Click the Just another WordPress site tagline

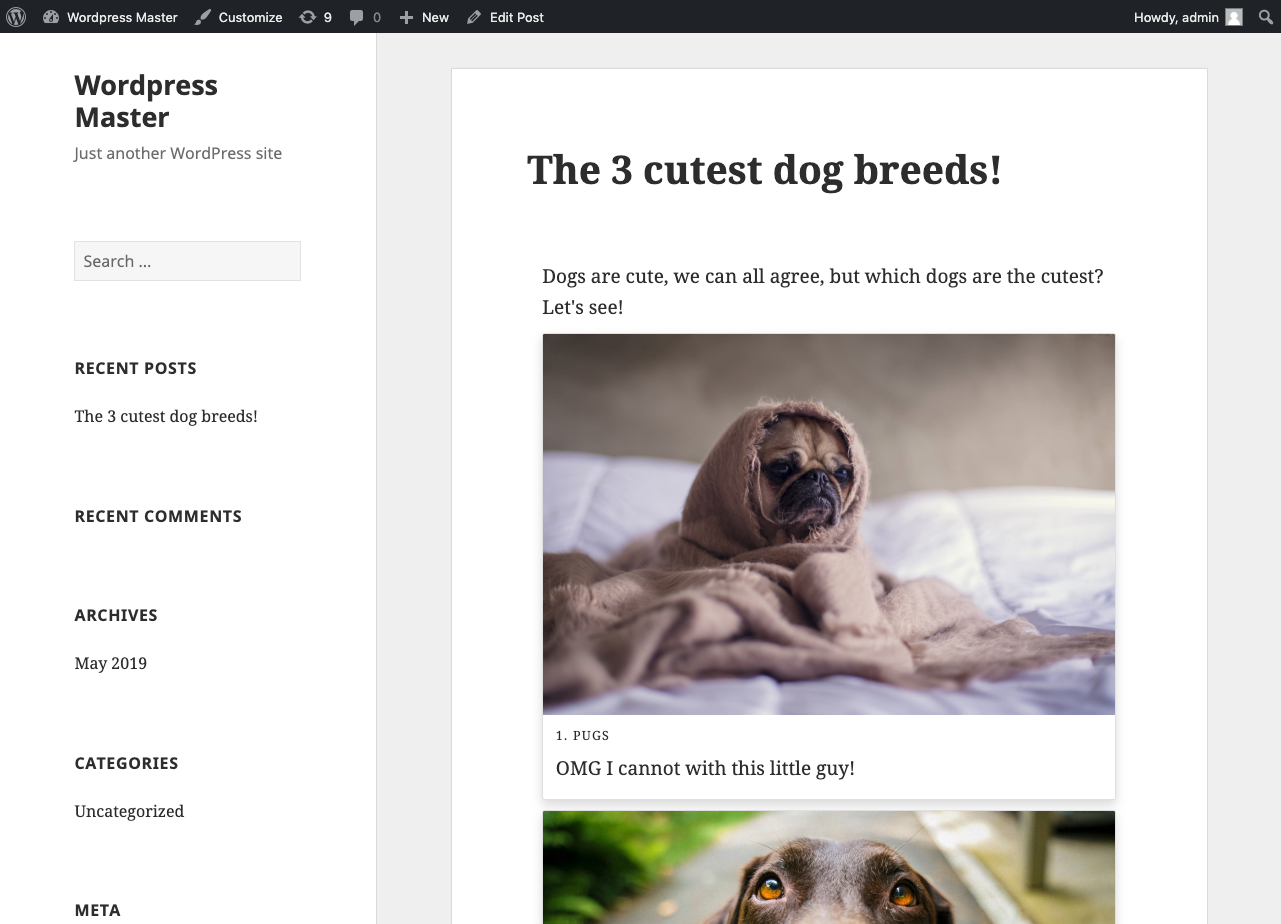click(x=178, y=153)
